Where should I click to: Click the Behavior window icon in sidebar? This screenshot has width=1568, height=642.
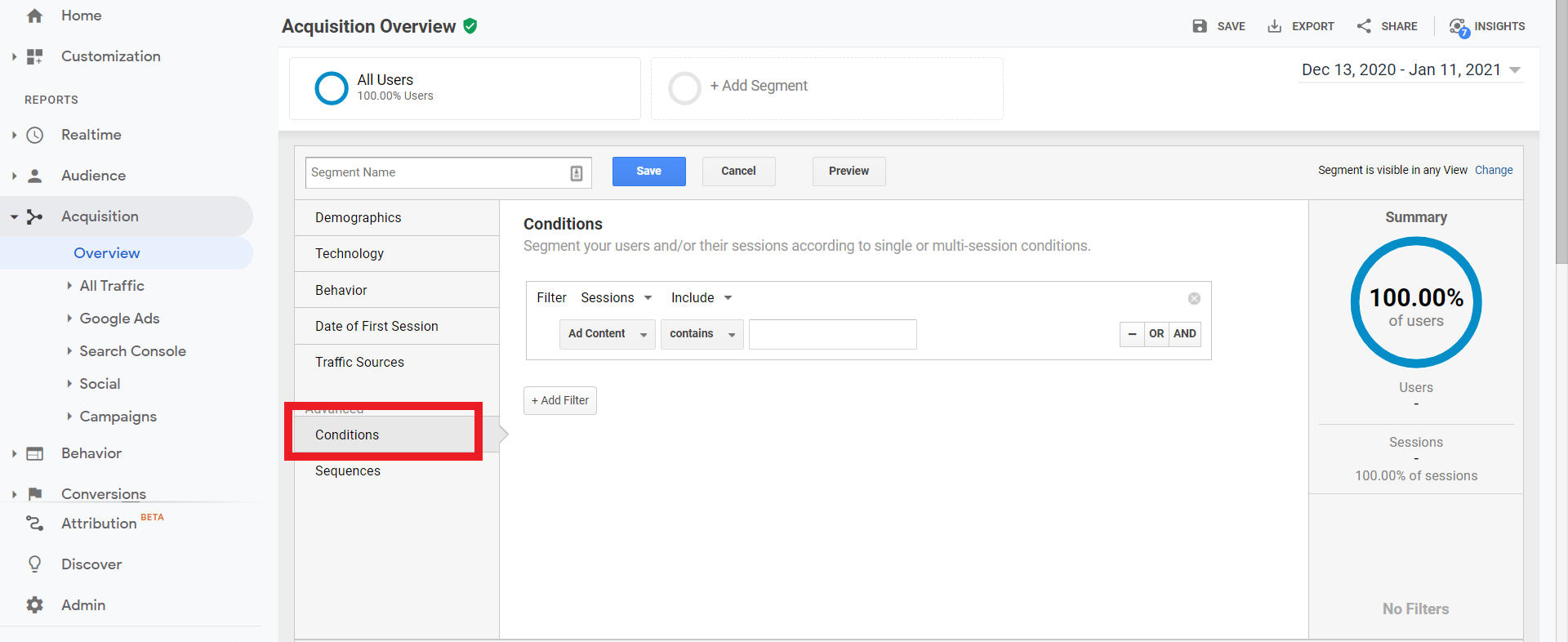pos(34,453)
